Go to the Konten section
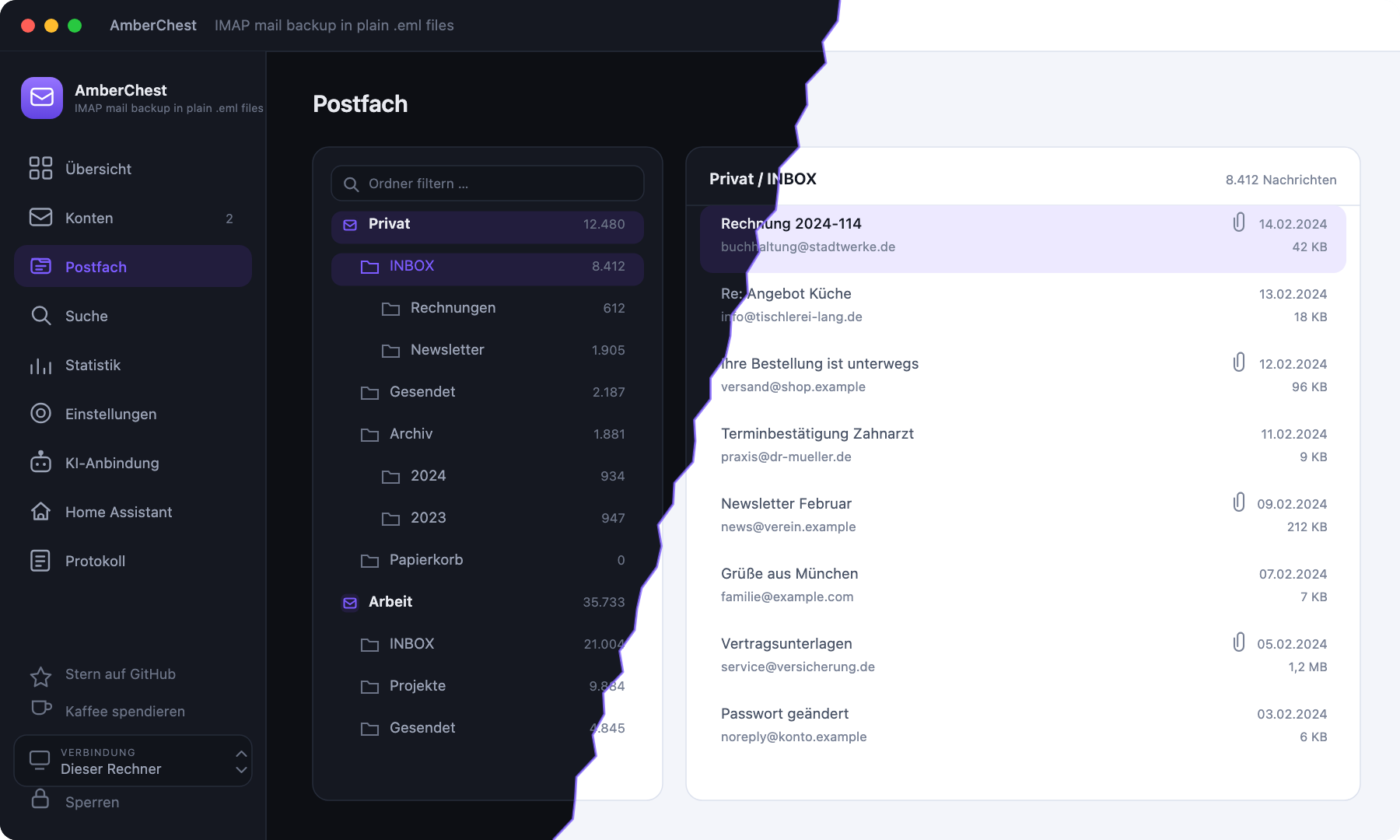The height and width of the screenshot is (840, 1400). click(133, 218)
